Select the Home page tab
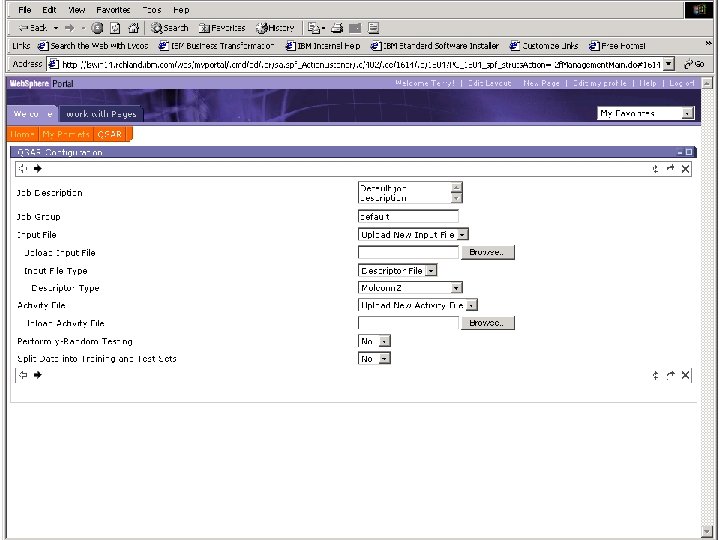The width and height of the screenshot is (720, 540). coord(22,134)
